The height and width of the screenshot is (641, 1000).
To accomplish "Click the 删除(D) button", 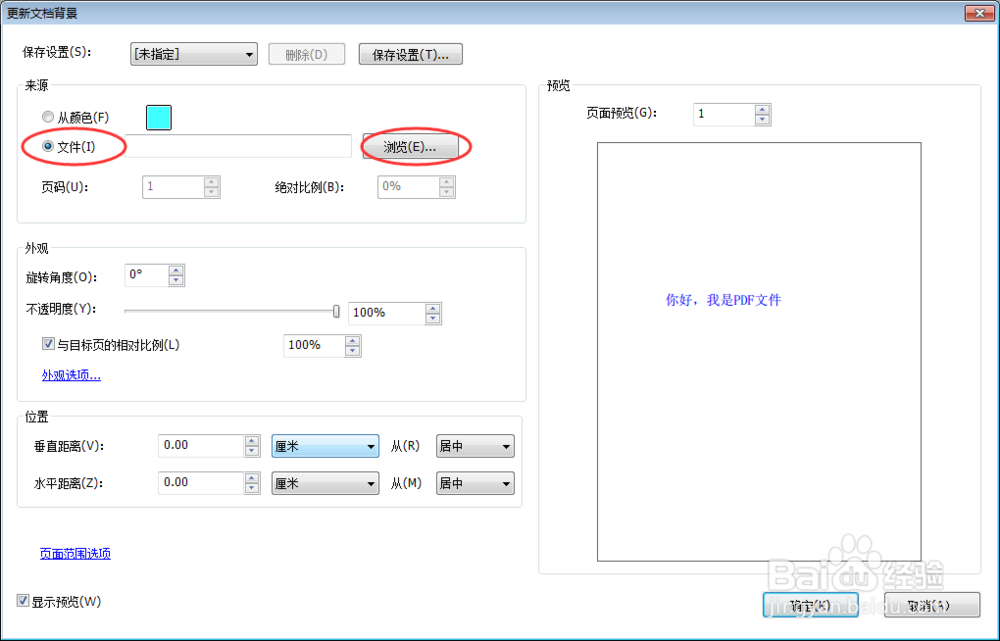I will pos(307,54).
